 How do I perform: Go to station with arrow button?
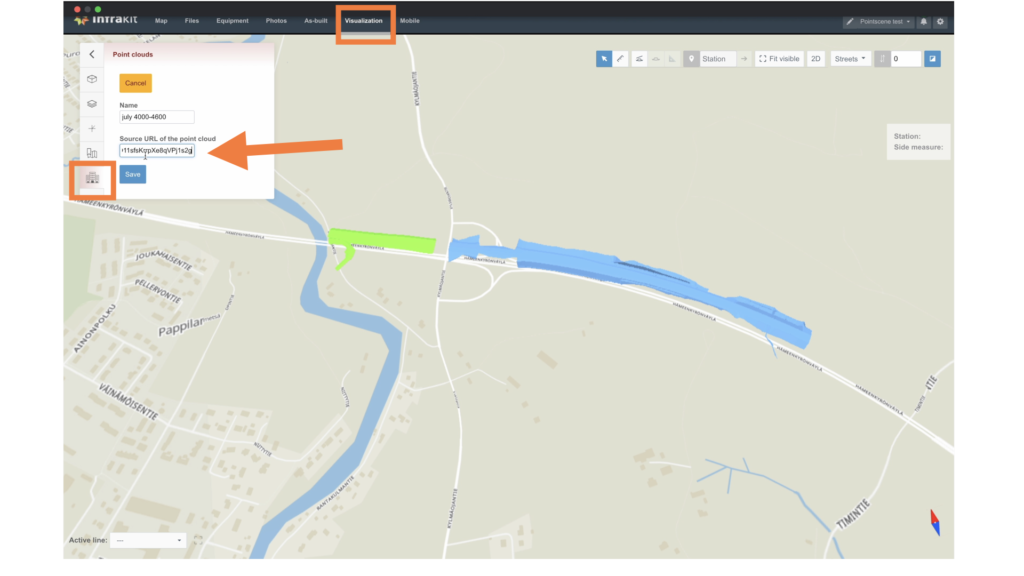point(744,59)
